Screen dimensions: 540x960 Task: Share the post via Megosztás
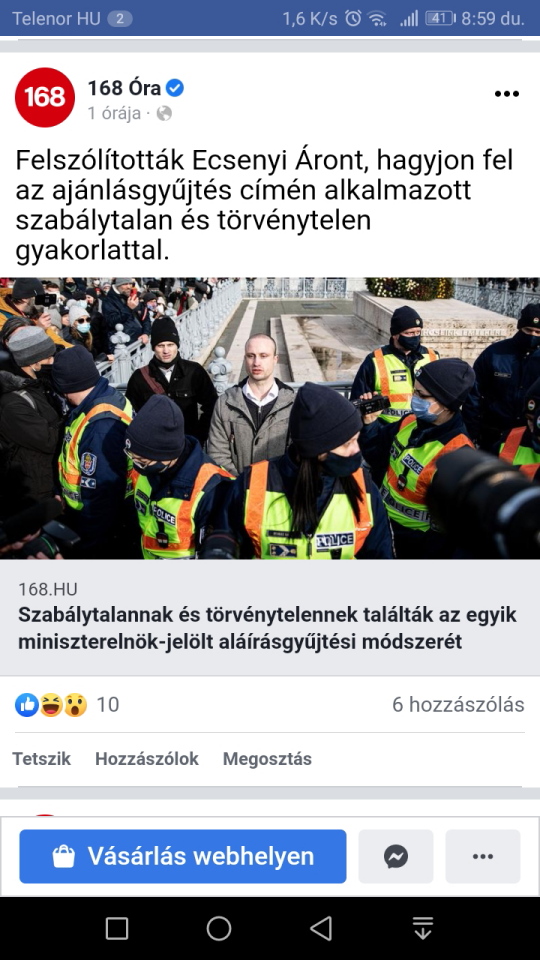[x=267, y=759]
